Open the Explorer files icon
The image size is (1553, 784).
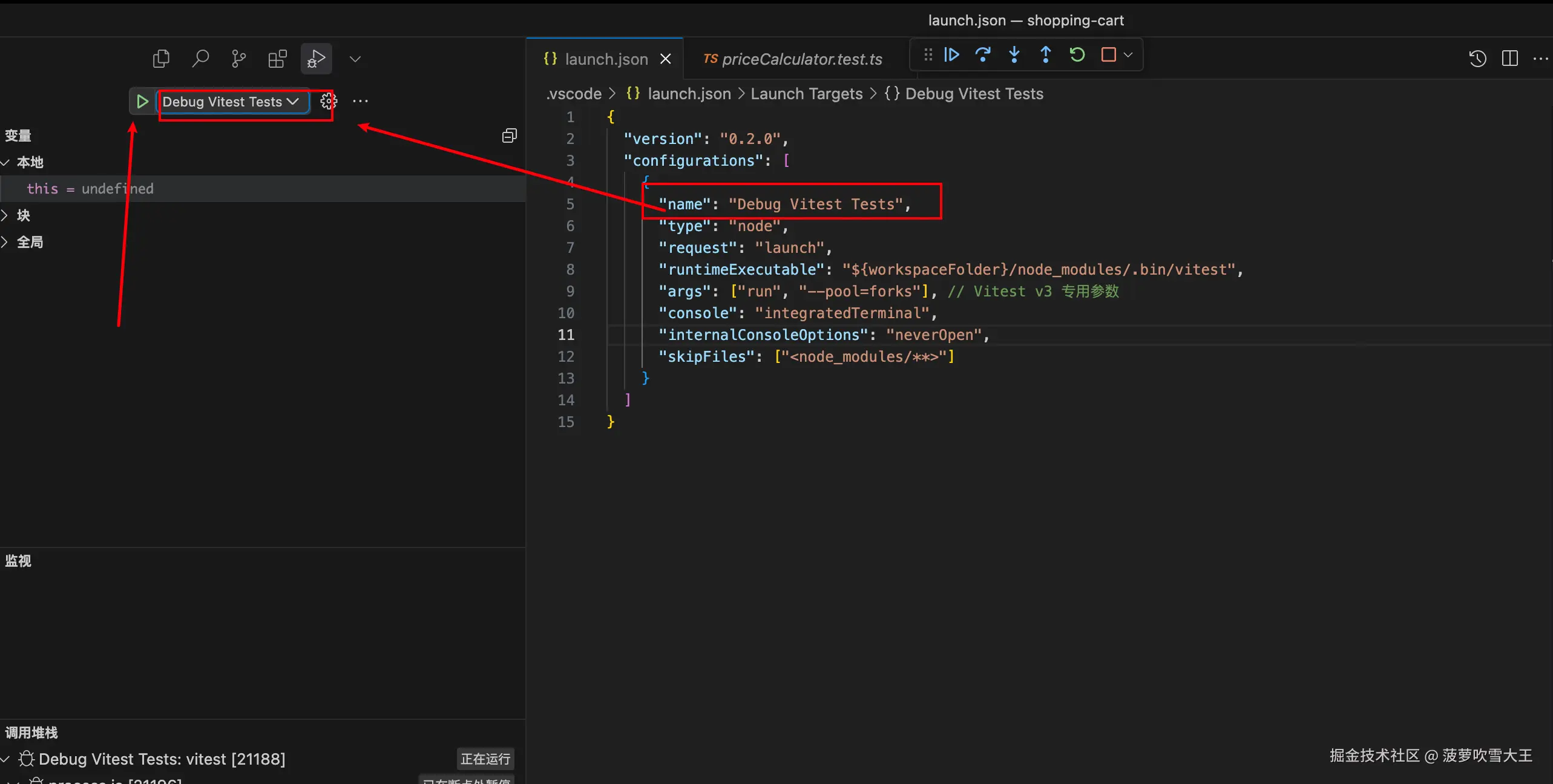tap(161, 59)
